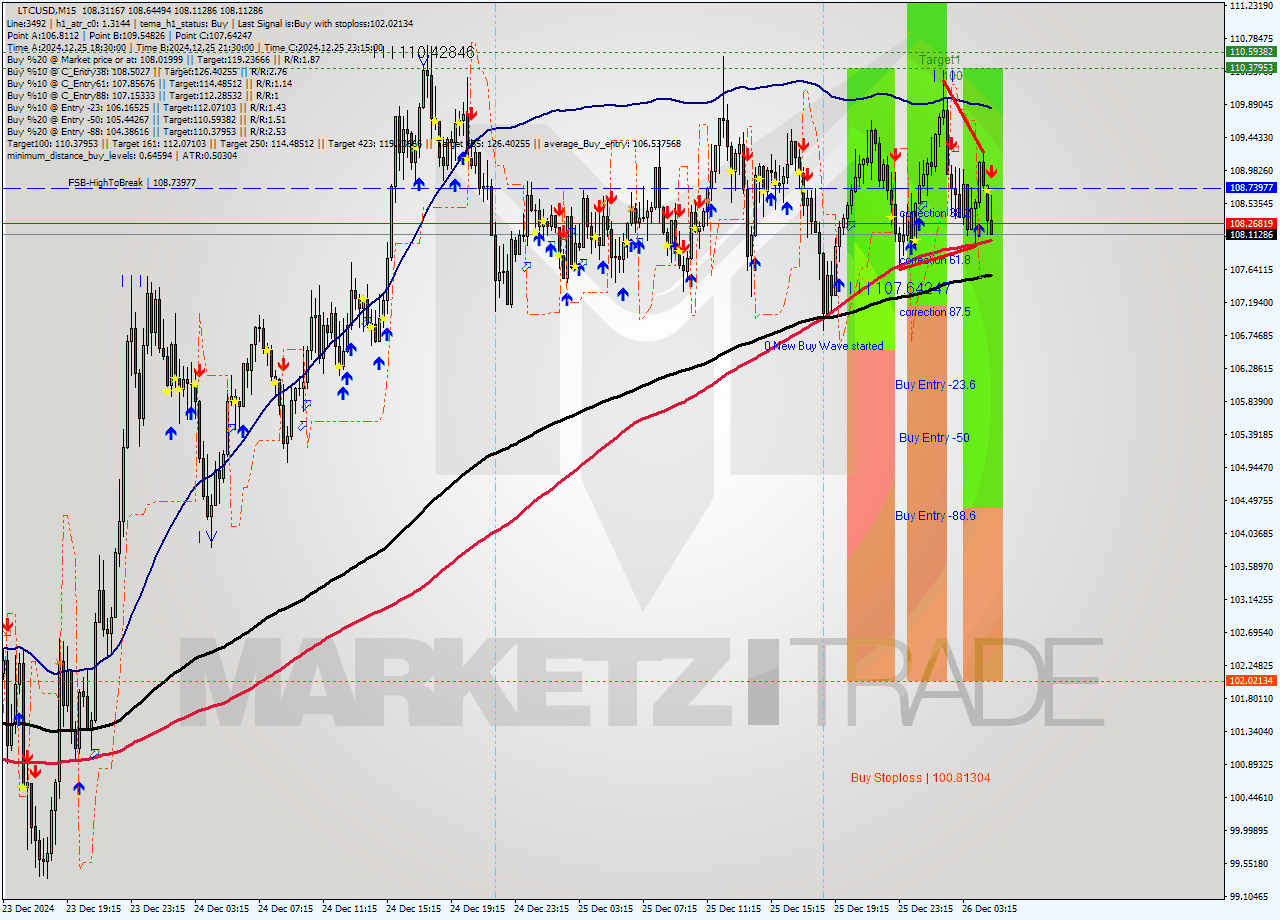Select the 'Line:3492' indicator status line

[x=210, y=23]
